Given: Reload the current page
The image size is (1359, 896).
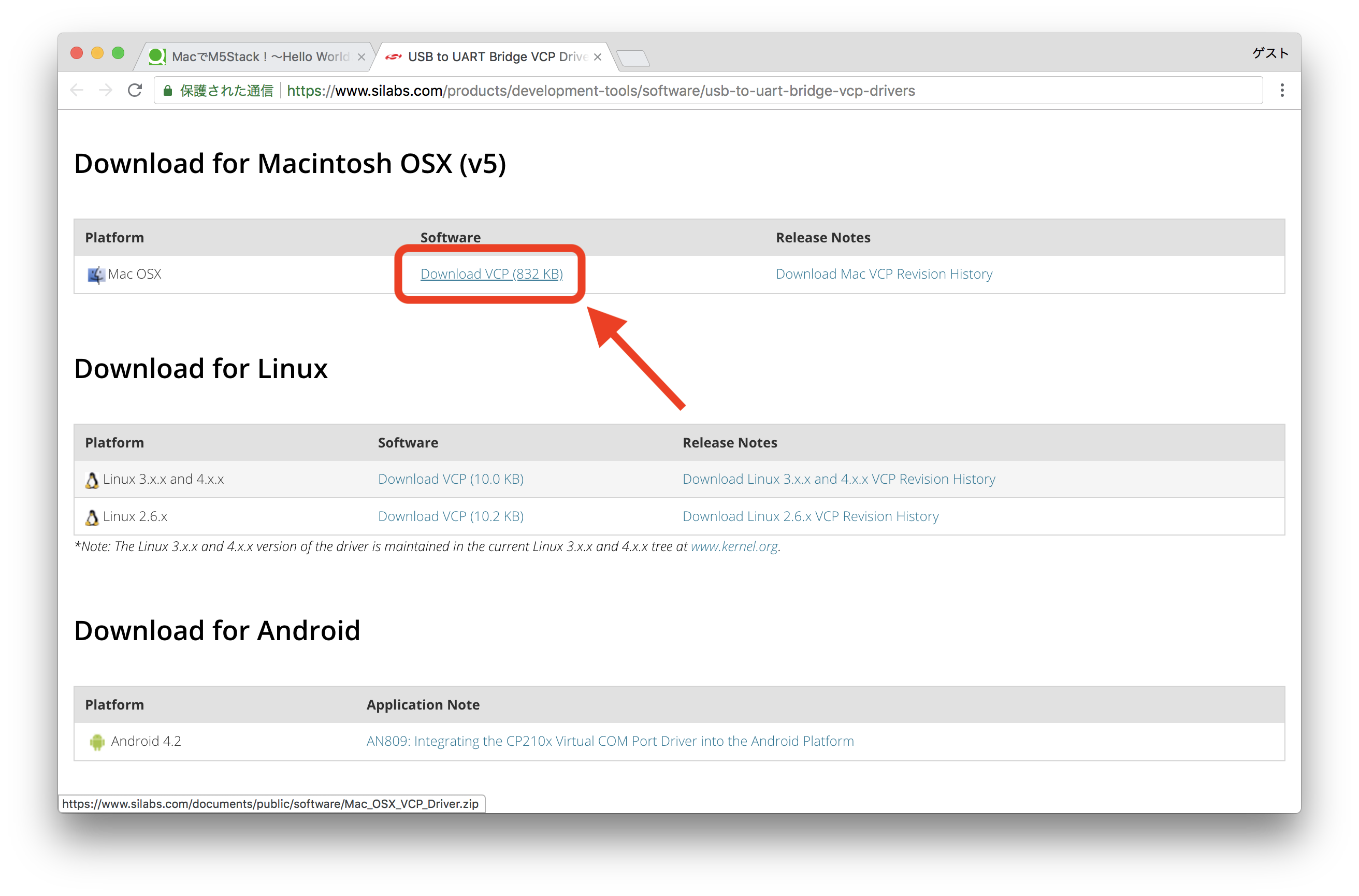Looking at the screenshot, I should (135, 90).
